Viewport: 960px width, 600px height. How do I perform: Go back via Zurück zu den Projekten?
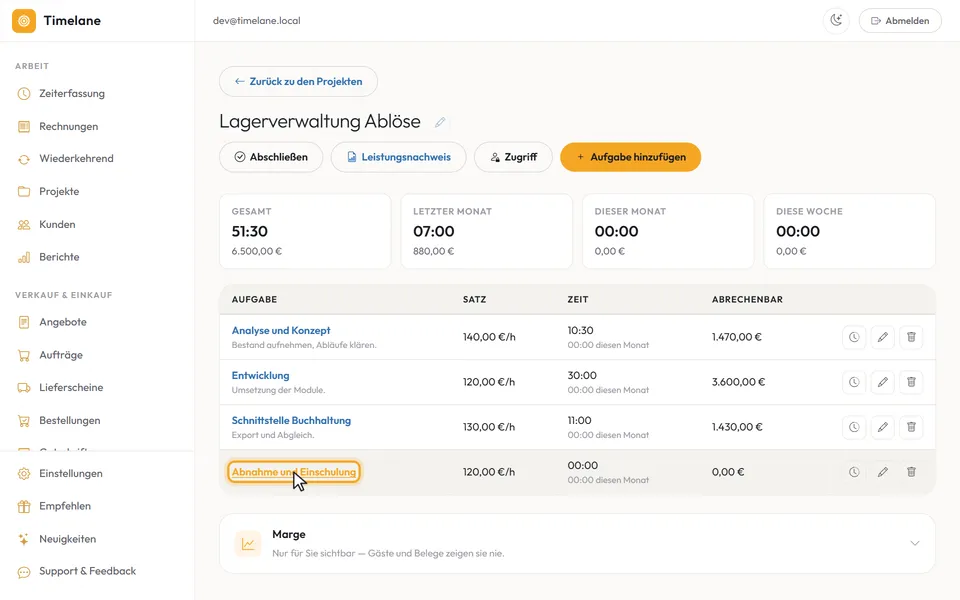(298, 81)
